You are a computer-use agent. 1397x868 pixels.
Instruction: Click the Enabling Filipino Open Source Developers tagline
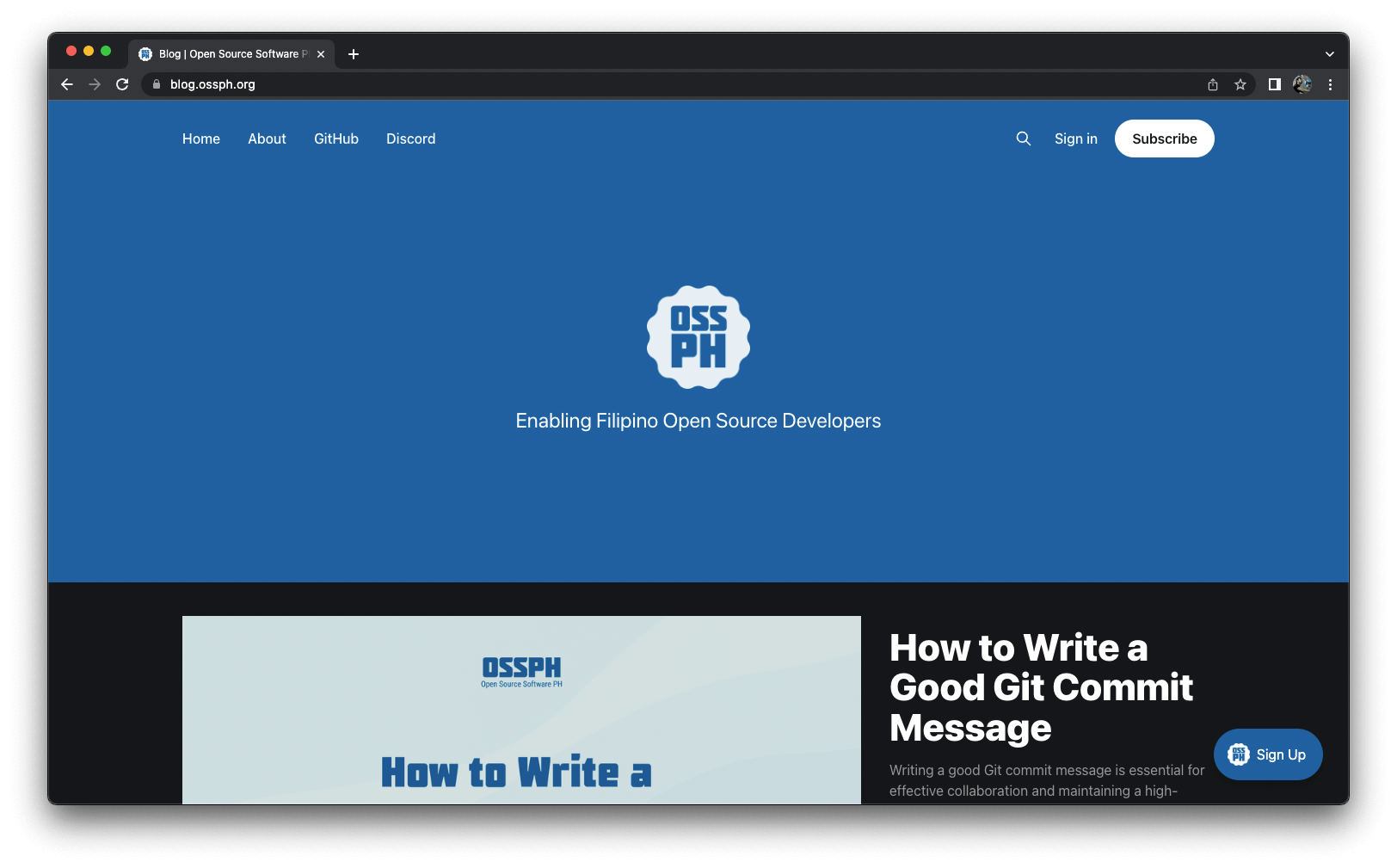pyautogui.click(x=698, y=421)
